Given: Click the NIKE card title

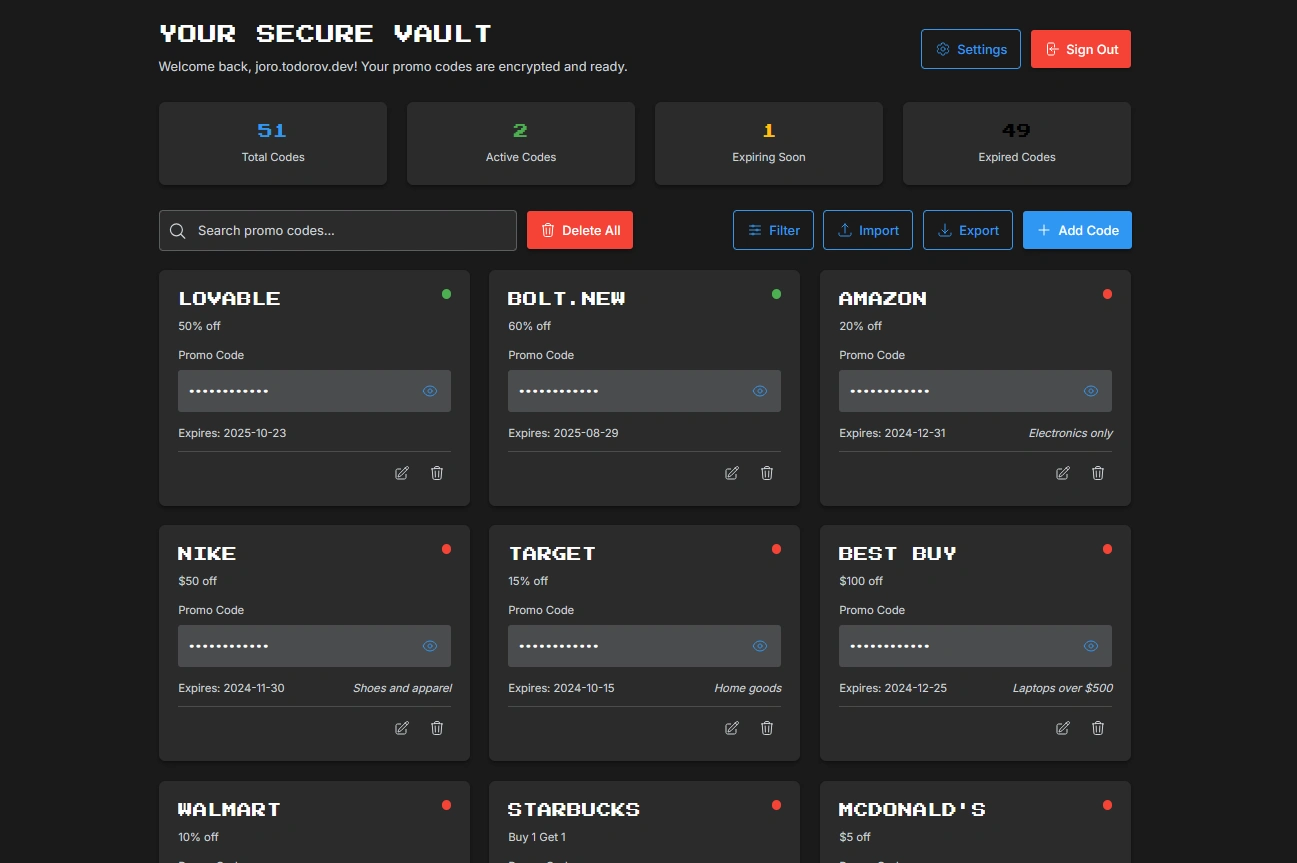Looking at the screenshot, I should [x=207, y=553].
